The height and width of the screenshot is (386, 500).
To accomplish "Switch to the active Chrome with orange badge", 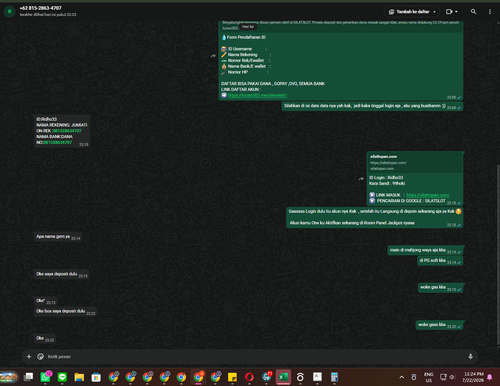I will [x=199, y=377].
